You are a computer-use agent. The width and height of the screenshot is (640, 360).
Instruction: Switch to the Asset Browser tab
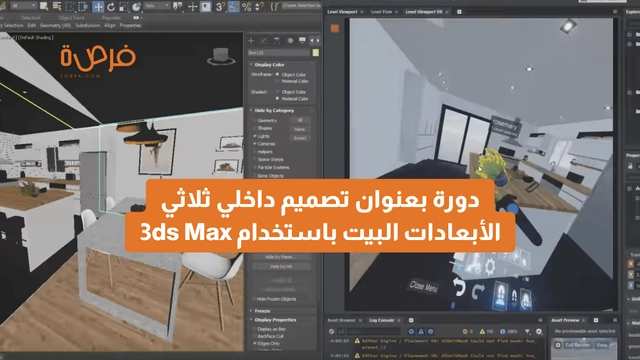pyautogui.click(x=342, y=320)
